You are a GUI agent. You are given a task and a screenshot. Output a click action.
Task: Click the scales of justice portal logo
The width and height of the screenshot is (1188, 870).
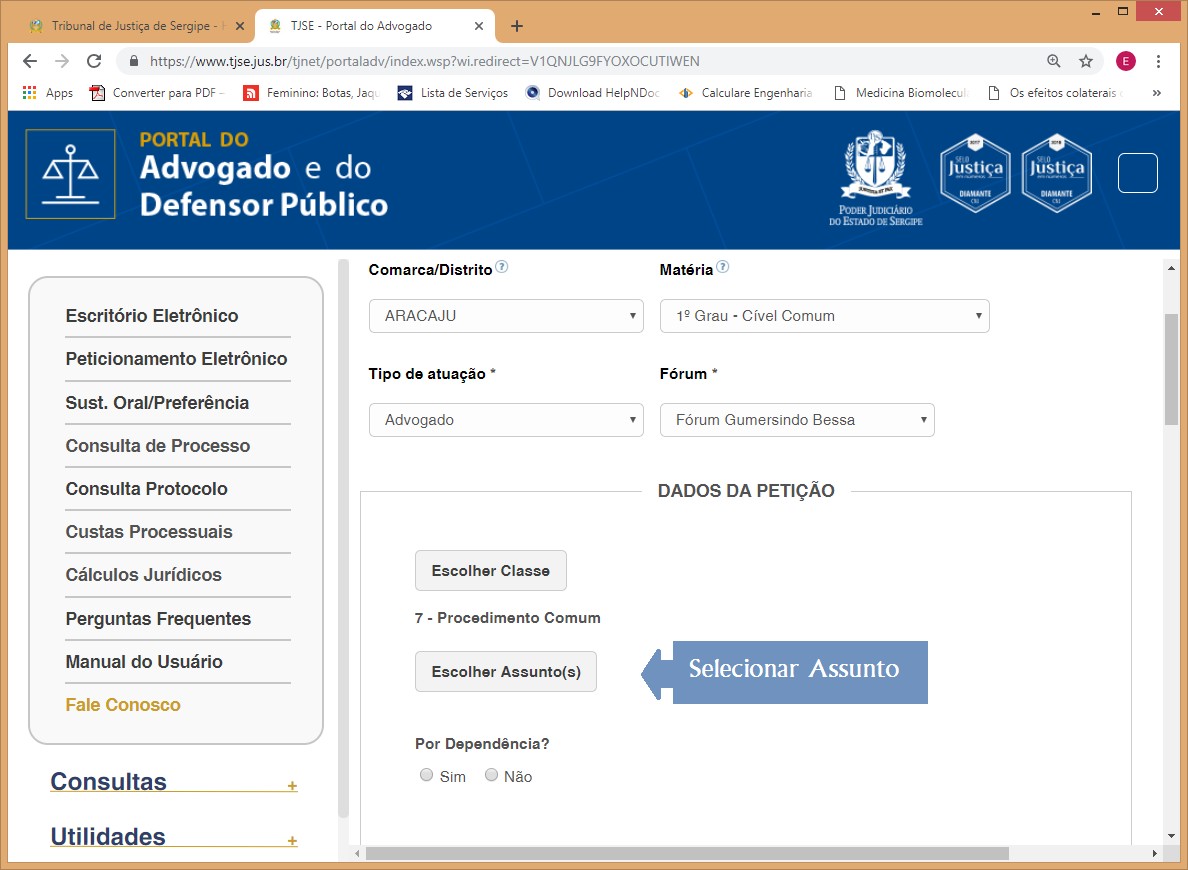(x=70, y=174)
